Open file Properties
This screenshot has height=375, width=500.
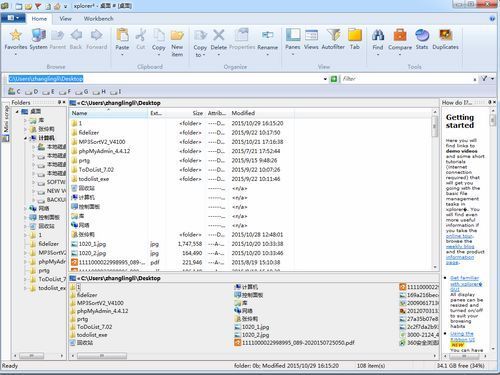tap(242, 40)
